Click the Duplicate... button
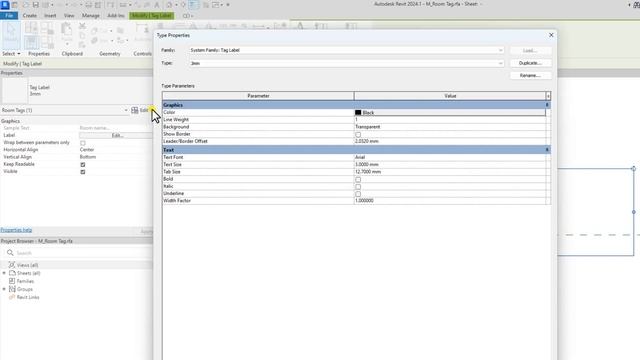Image resolution: width=640 pixels, height=360 pixels. click(x=531, y=63)
